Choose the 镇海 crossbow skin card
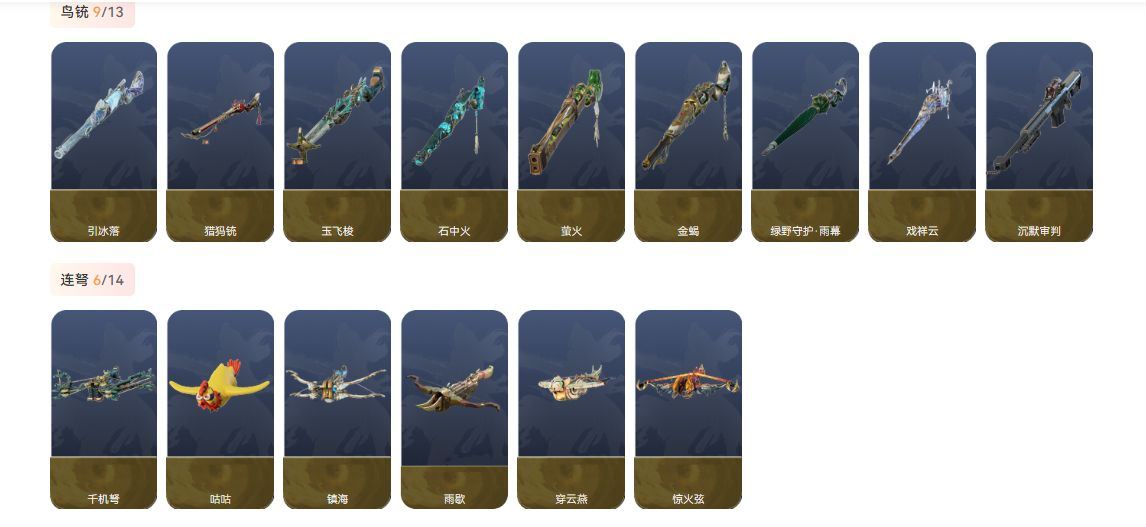Viewport: 1146px width, 527px height. pos(338,409)
